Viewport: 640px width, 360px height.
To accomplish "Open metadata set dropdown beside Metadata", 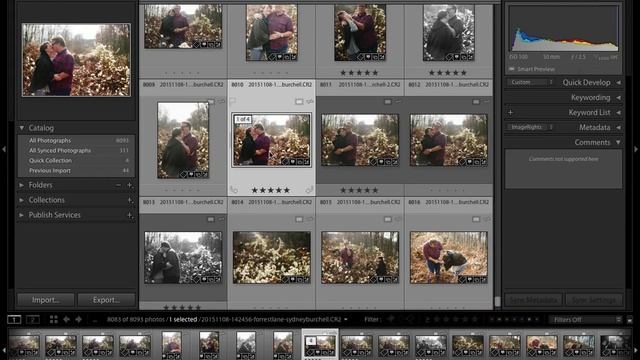I will point(531,127).
